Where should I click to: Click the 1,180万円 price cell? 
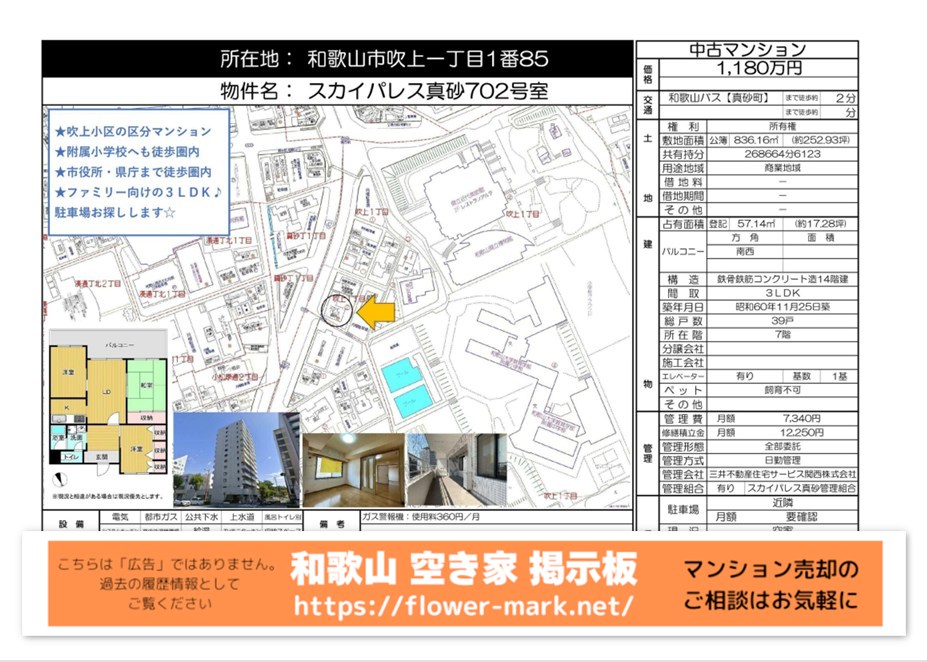coord(759,69)
